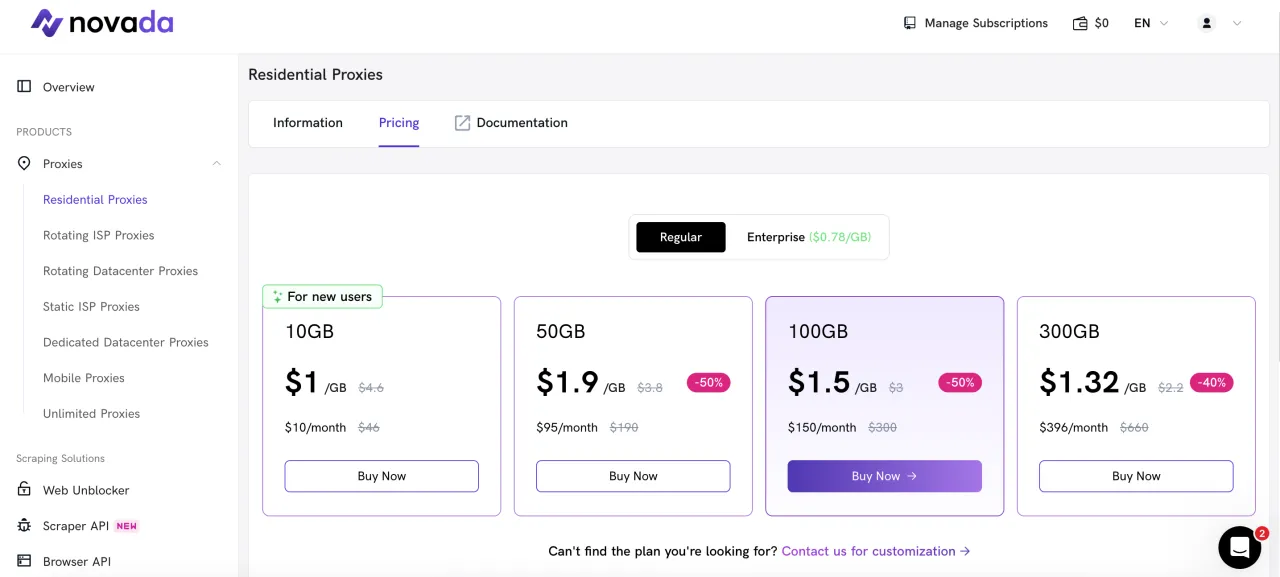
Task: Switch to the Information tab
Action: (308, 123)
